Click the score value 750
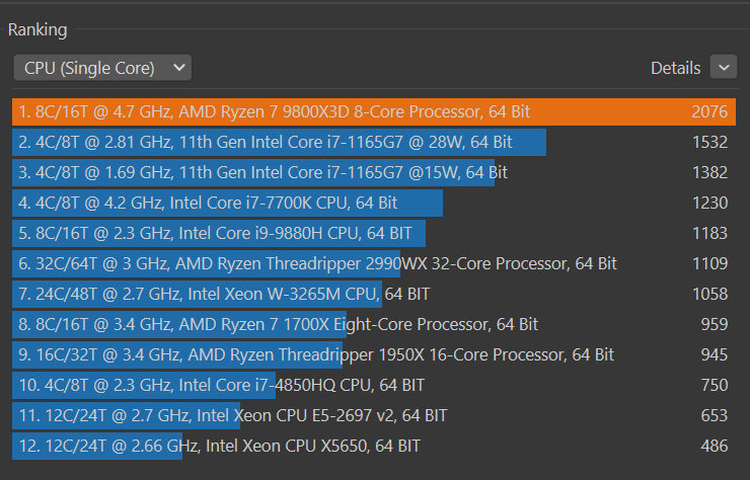The image size is (750, 480). (x=714, y=385)
